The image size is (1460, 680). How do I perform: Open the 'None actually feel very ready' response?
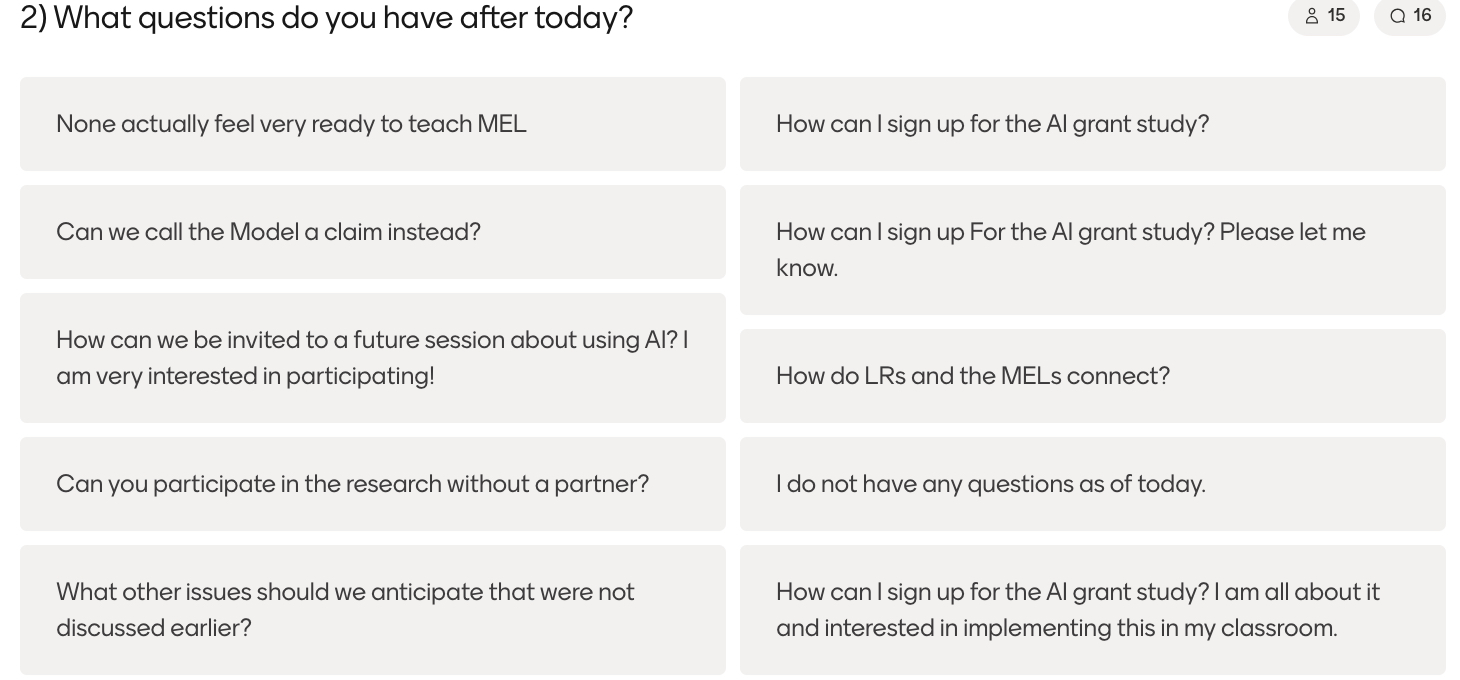click(x=373, y=124)
